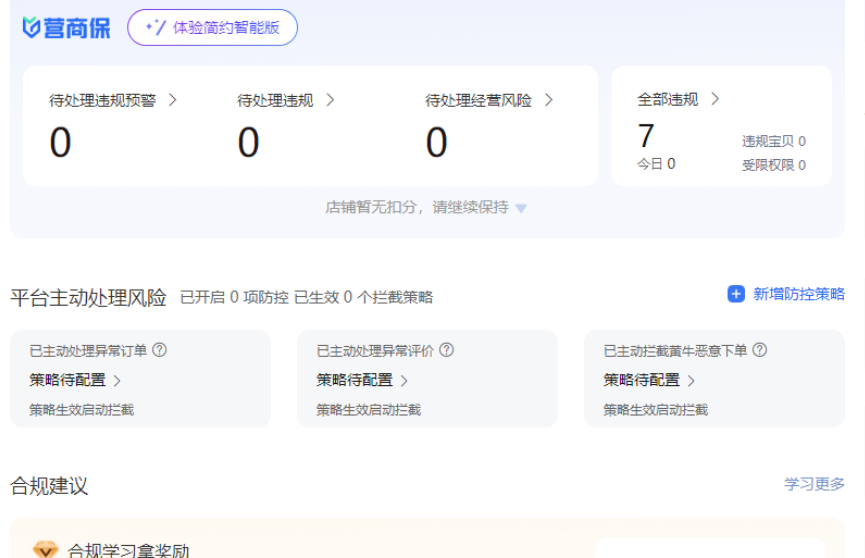Click the sparkle icon in 体验简约智能版

tap(155, 28)
